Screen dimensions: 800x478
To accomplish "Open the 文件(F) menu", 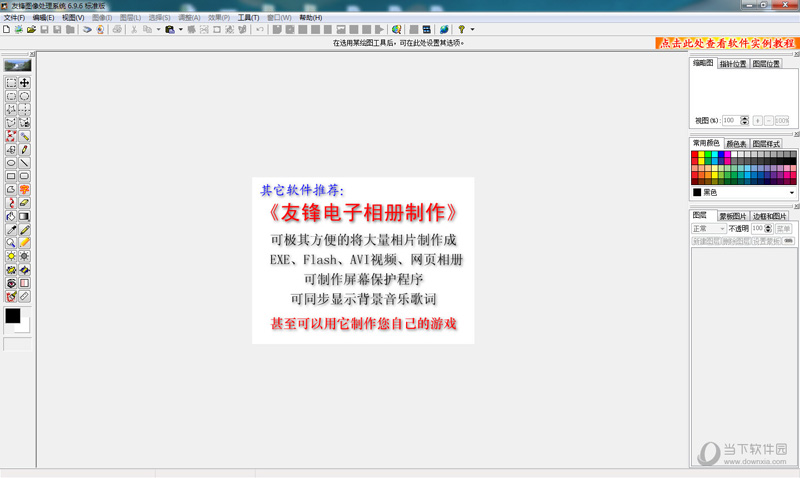I will (x=14, y=18).
